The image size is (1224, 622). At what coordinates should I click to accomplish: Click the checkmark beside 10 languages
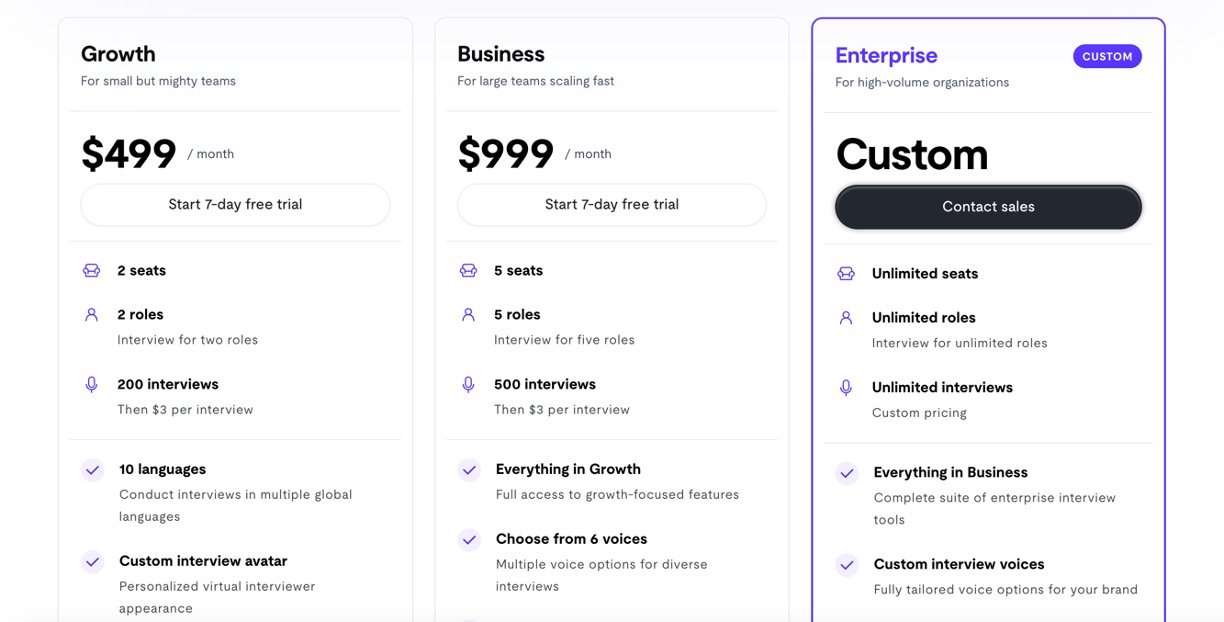pos(92,470)
